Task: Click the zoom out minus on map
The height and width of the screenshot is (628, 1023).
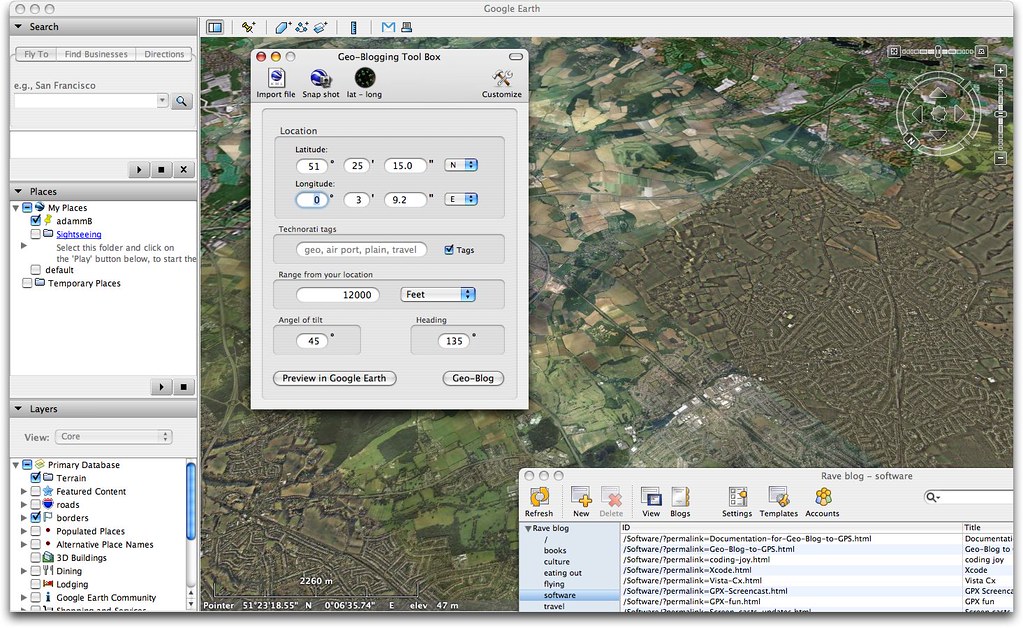Action: tap(1000, 158)
